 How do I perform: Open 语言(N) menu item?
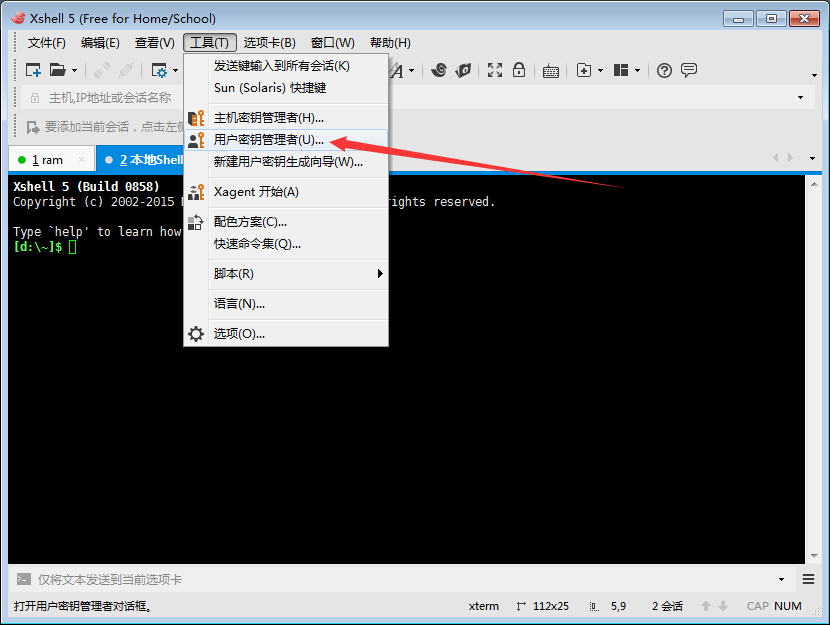pos(286,304)
